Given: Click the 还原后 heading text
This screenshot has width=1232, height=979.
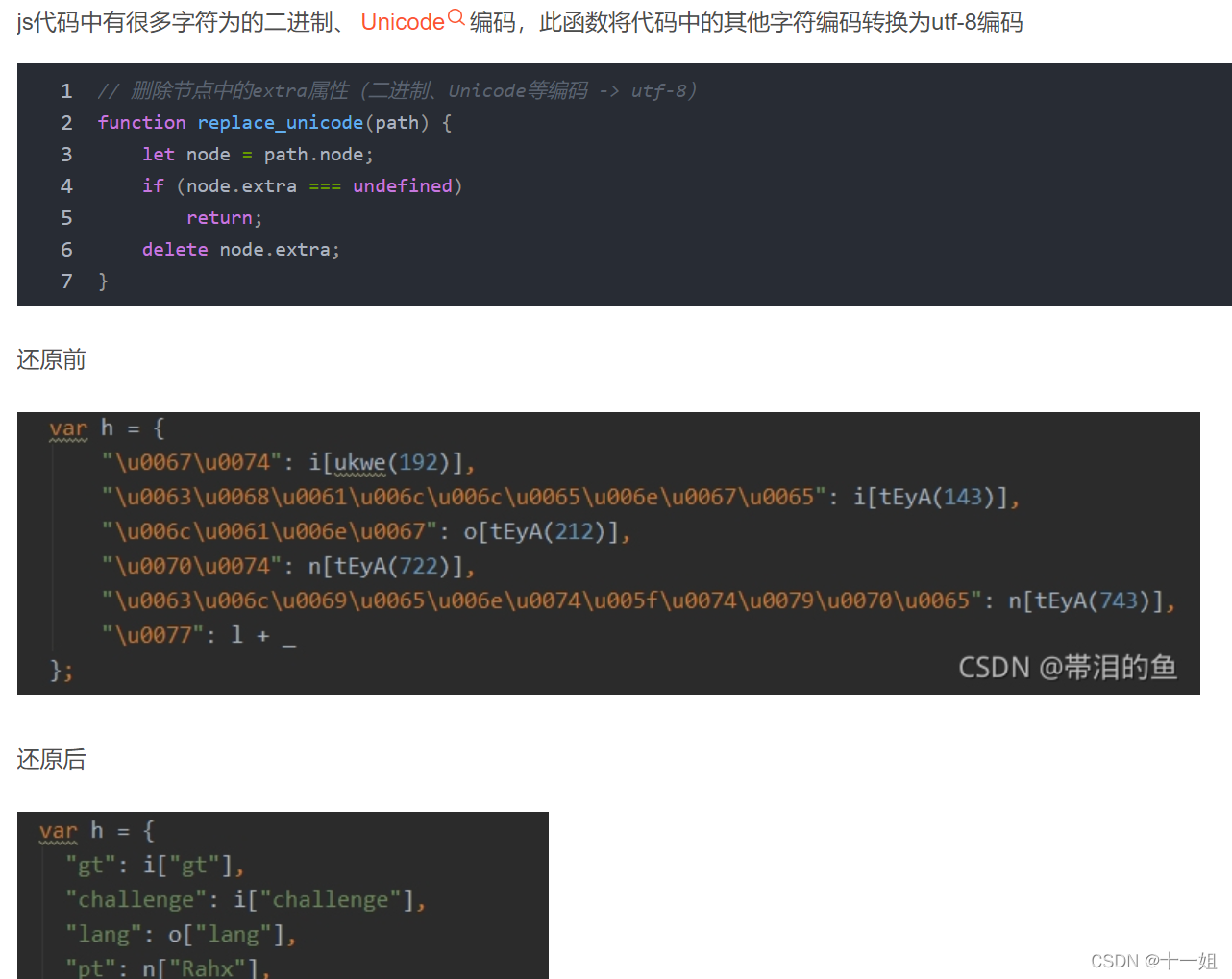Looking at the screenshot, I should tap(52, 760).
